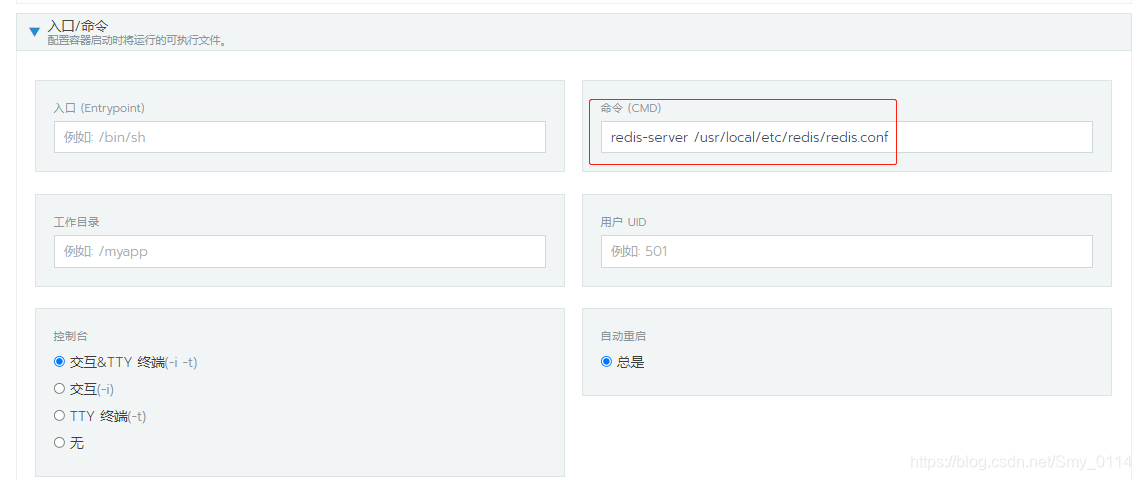Select 交互&TTY 终端(-i -t) radio option

60,361
